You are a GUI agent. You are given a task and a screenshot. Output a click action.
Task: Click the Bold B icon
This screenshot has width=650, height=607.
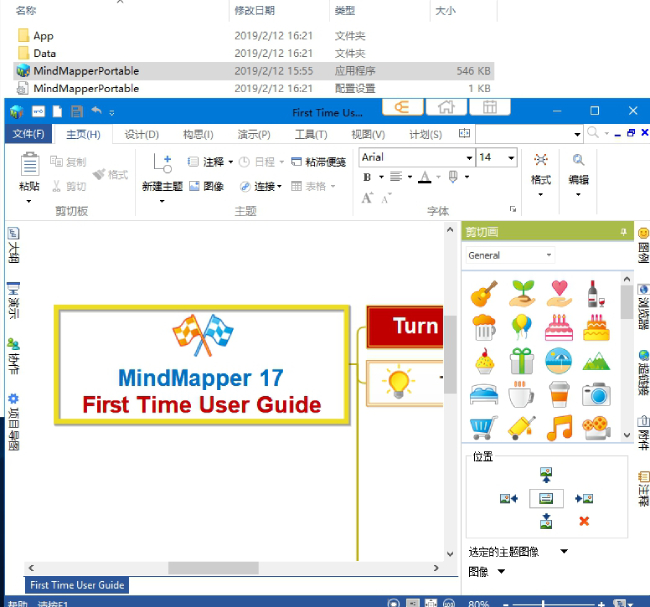[367, 177]
